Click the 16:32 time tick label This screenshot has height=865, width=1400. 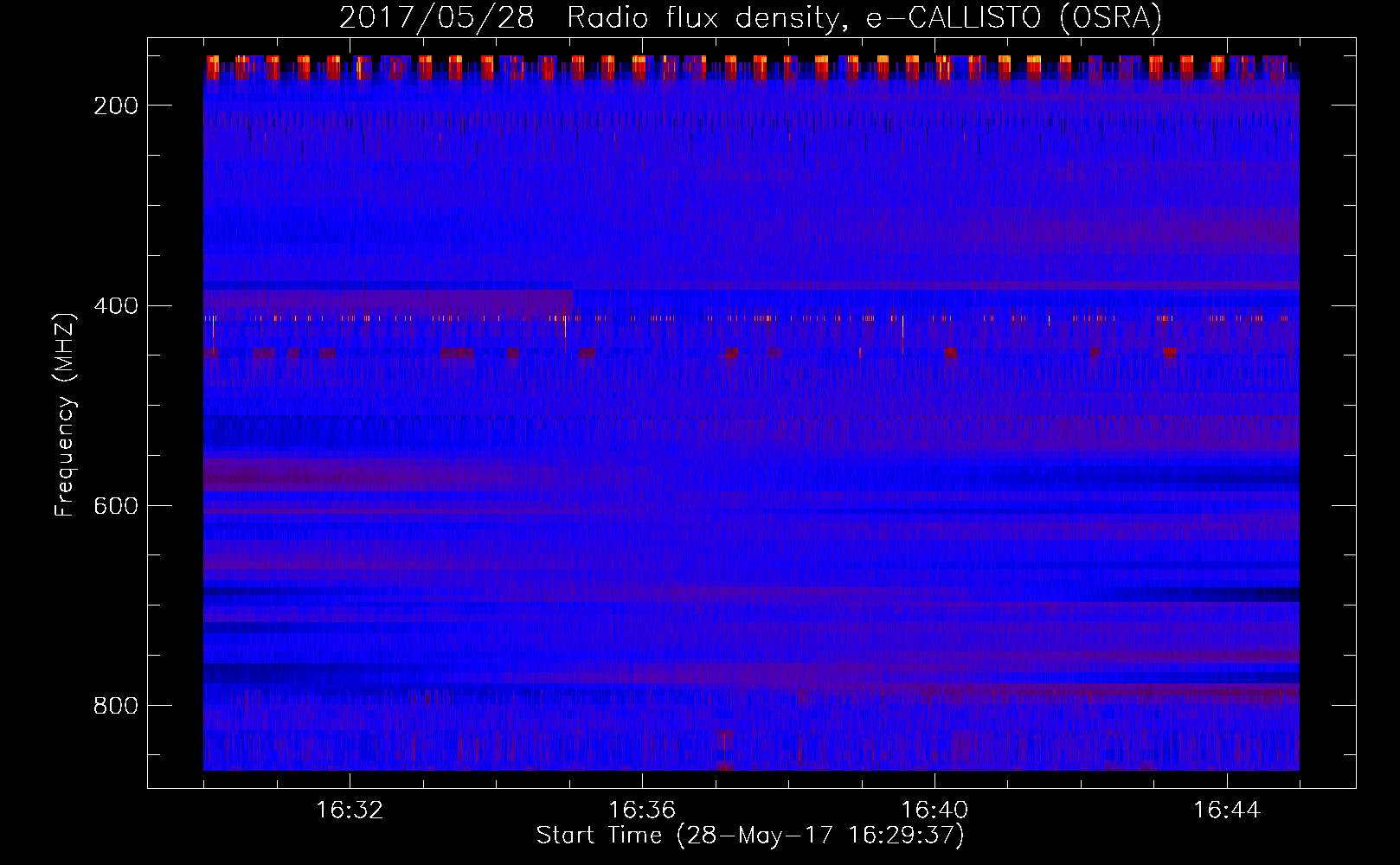pos(350,811)
